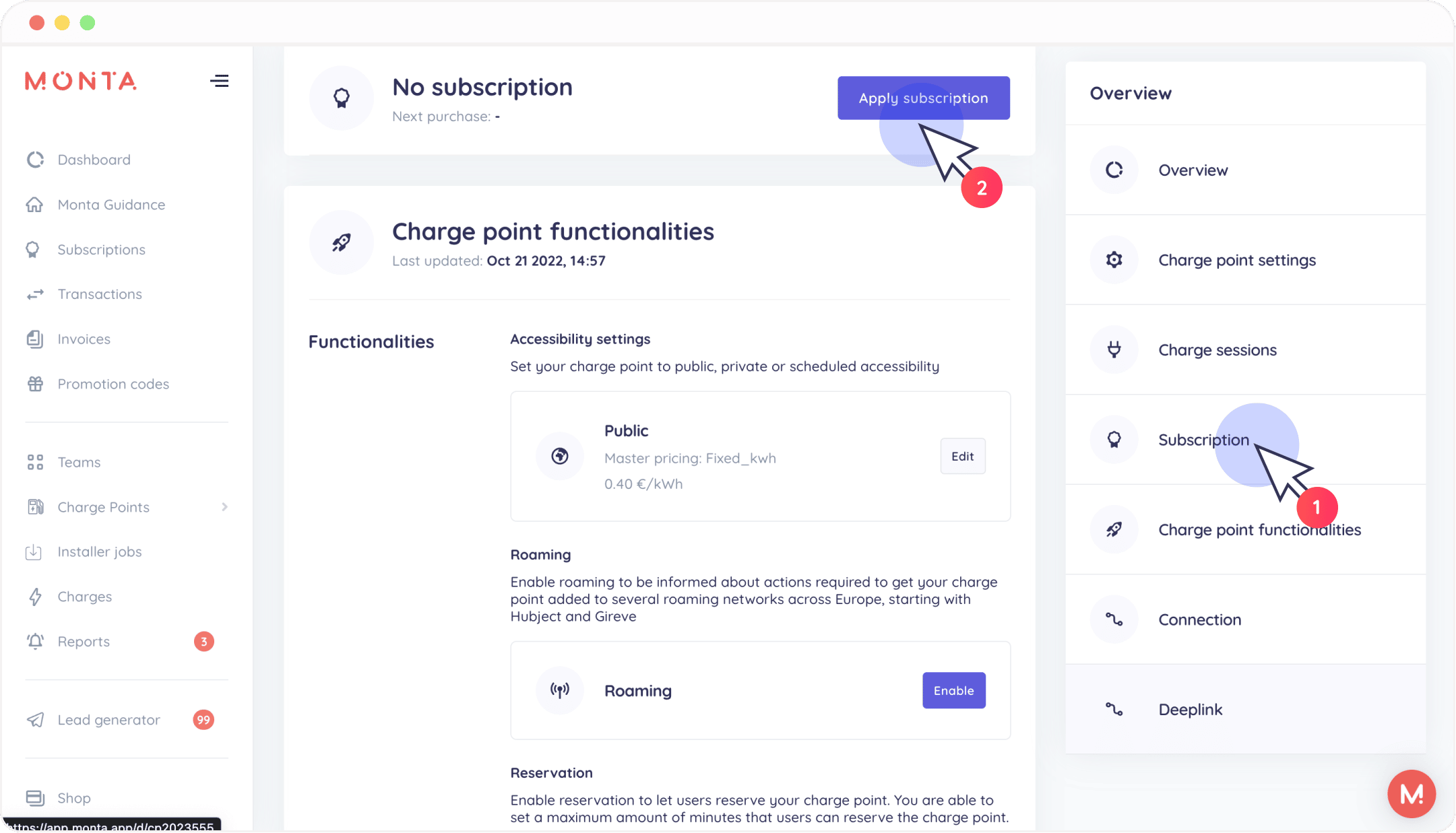The width and height of the screenshot is (1456, 833).
Task: Click the Charge sessions plug icon
Action: point(1114,349)
